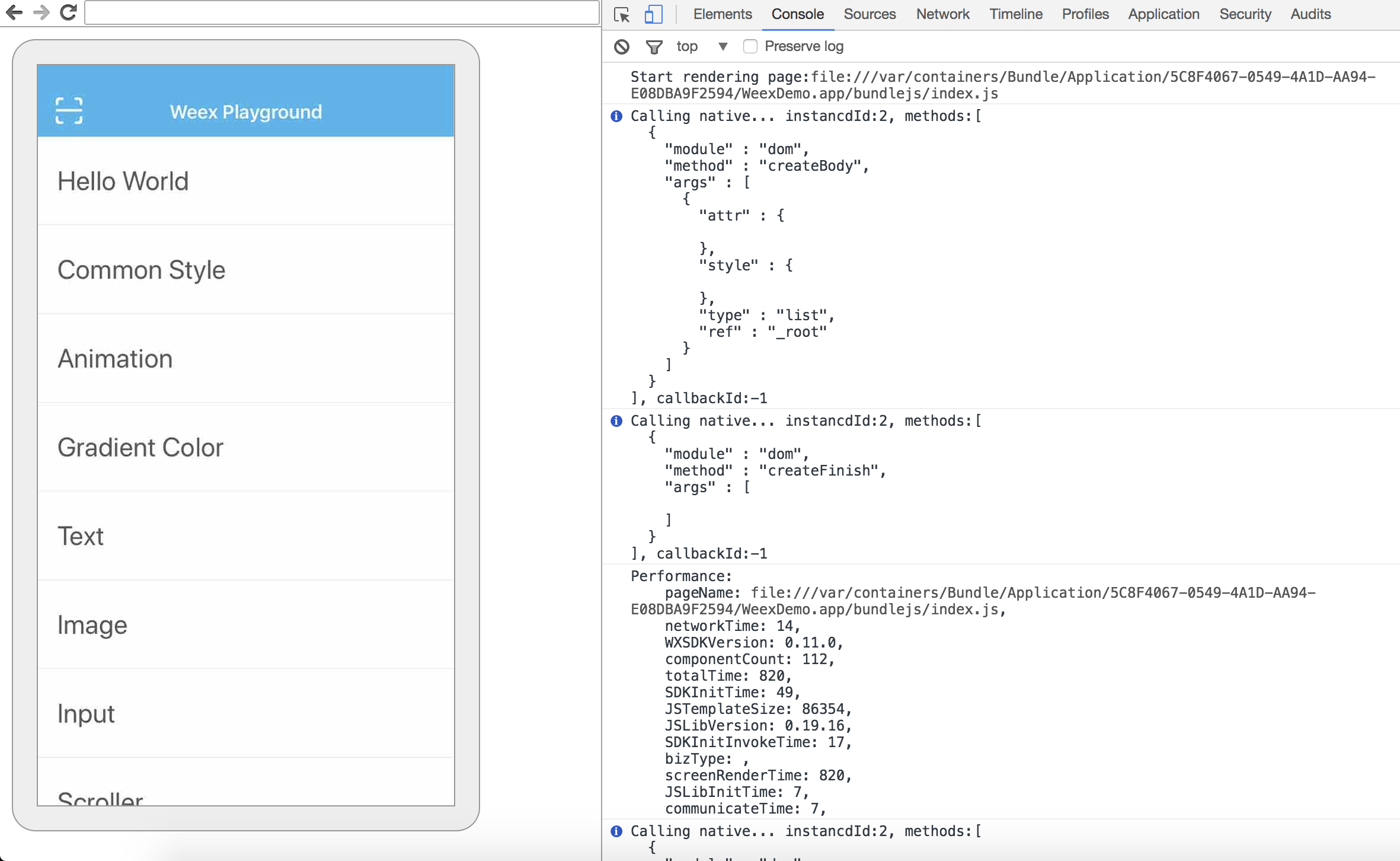Viewport: 1400px width, 861px height.
Task: Click the info icon on the last log entry
Action: (616, 831)
